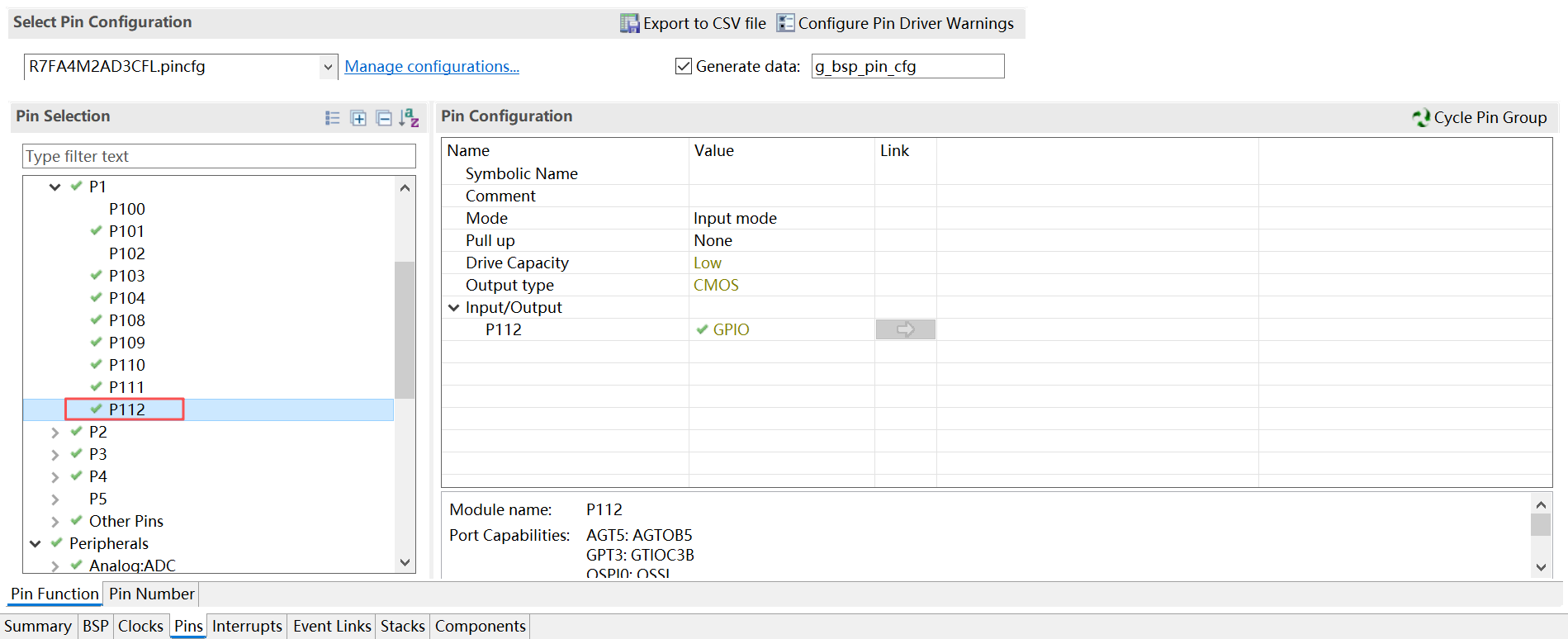Image resolution: width=1568 pixels, height=639 pixels.
Task: Click the P112 link arrow button
Action: tap(906, 329)
